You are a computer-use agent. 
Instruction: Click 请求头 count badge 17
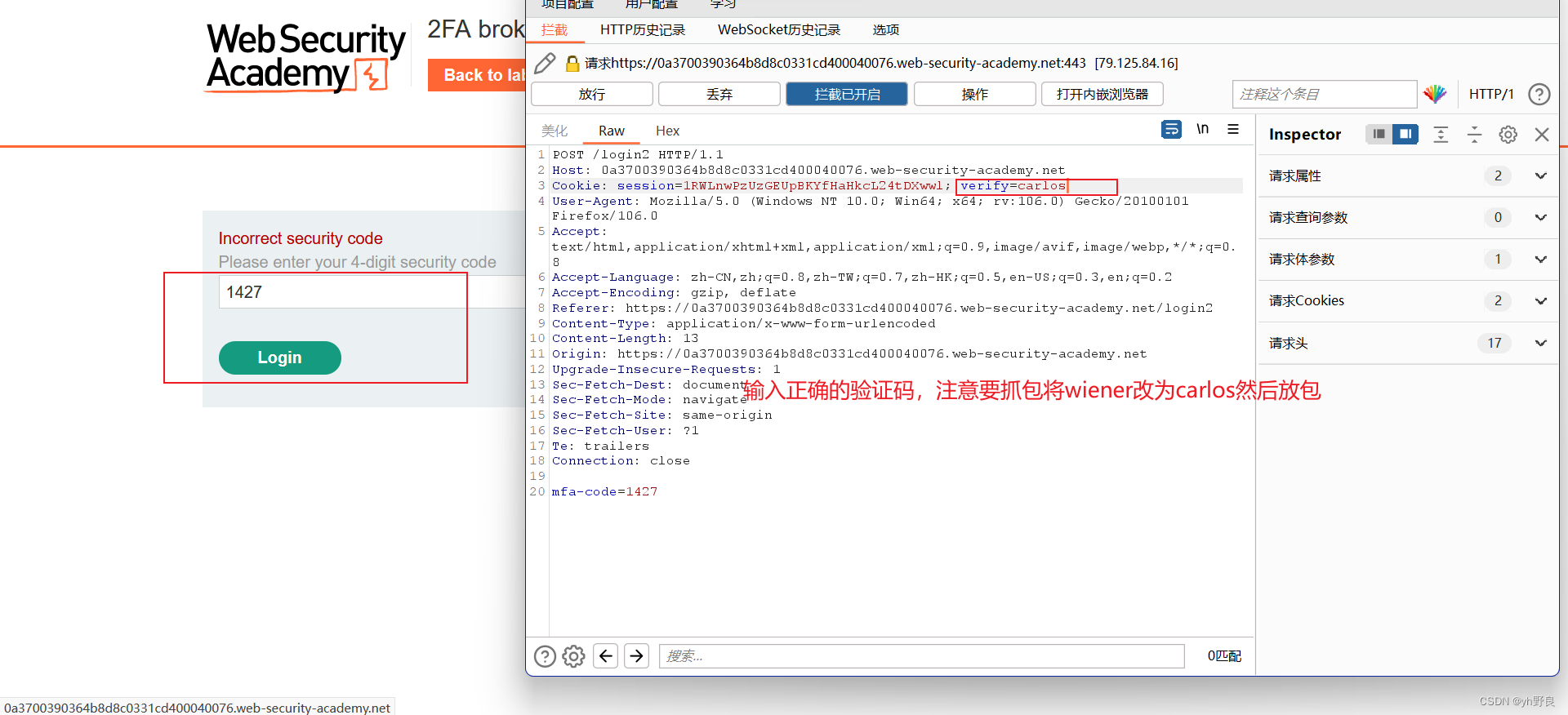pos(1494,343)
